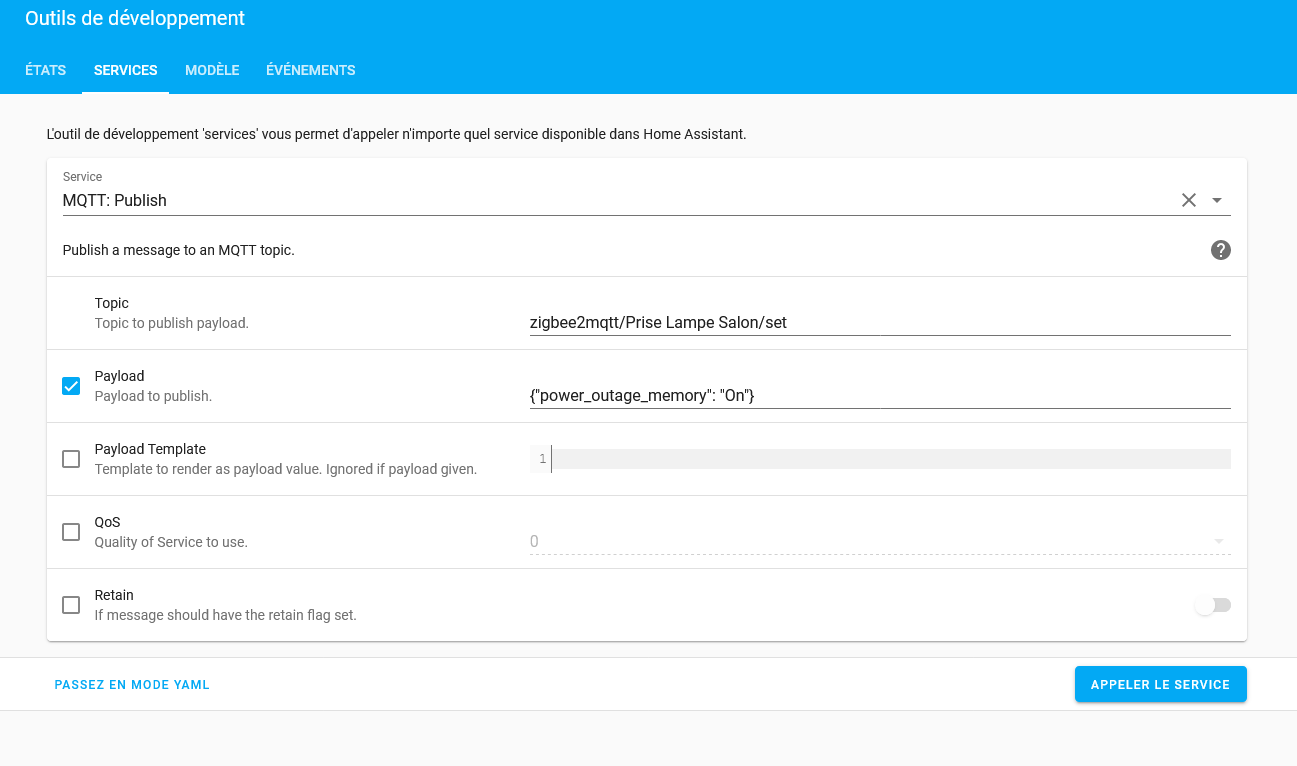
Task: Click the 'Outils de développement' title
Action: [x=135, y=18]
